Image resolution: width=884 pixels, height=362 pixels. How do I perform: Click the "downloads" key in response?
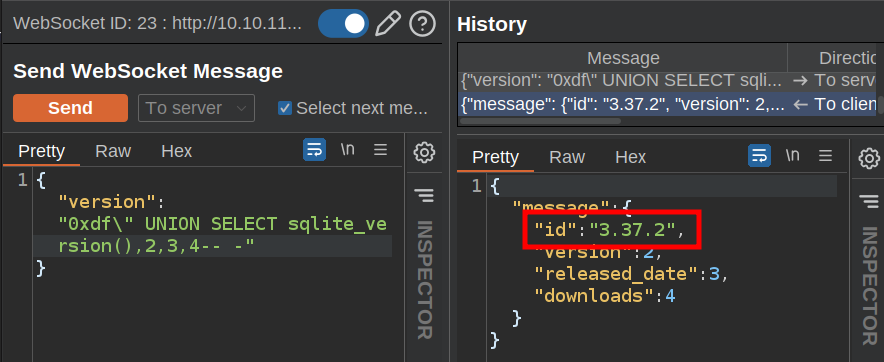(595, 295)
